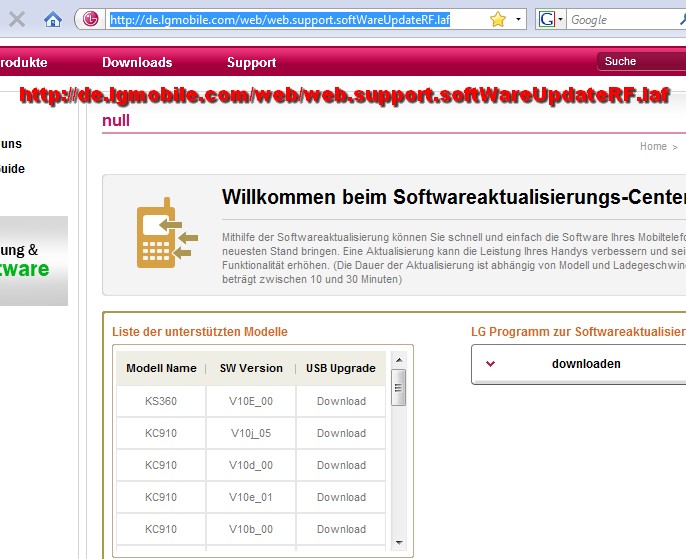Click the LG site favicon in address bar
The height and width of the screenshot is (559, 686).
coord(91,19)
